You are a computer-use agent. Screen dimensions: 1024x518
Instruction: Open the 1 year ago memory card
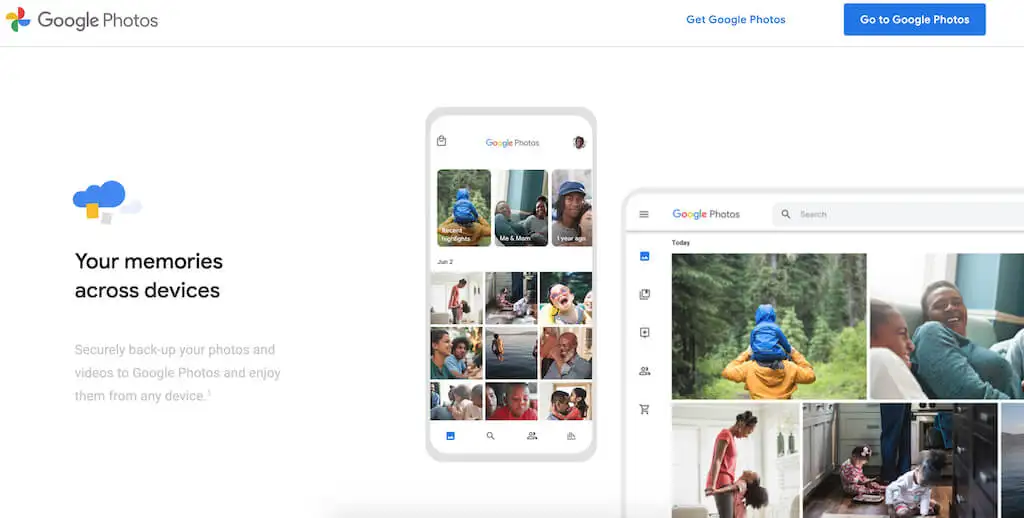[x=571, y=208]
